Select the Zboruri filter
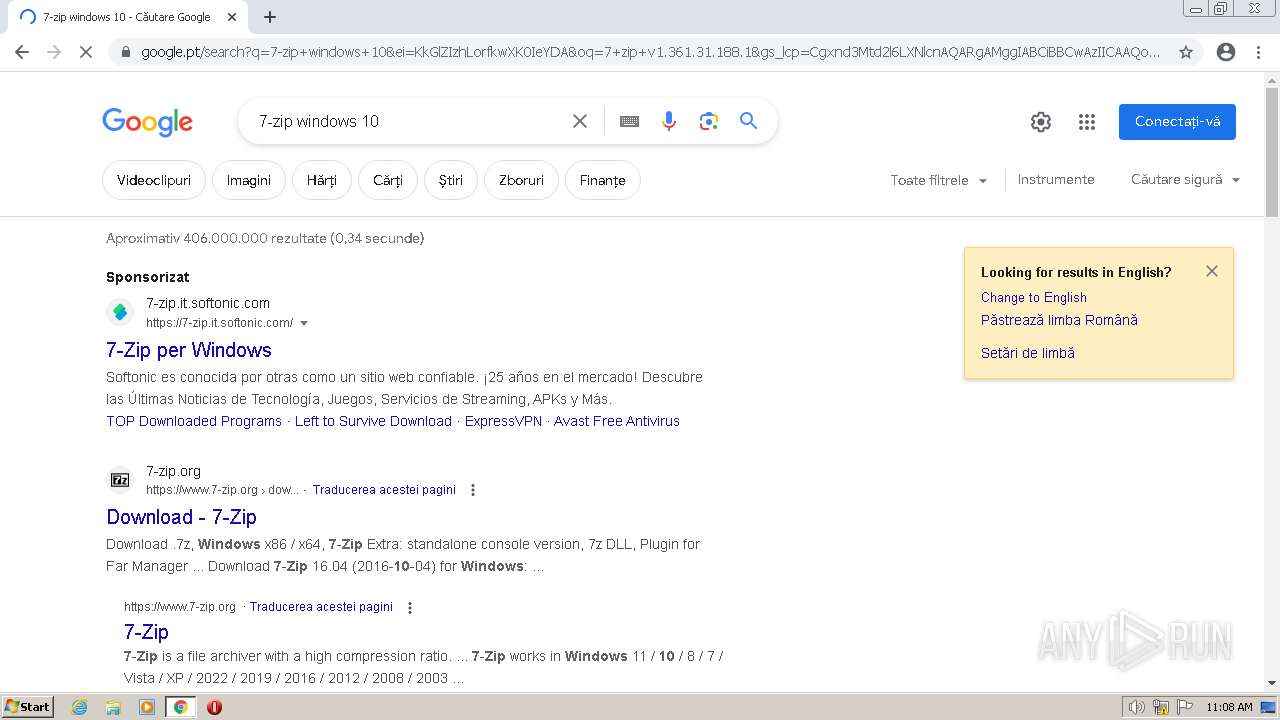The image size is (1280, 720). coord(521,180)
